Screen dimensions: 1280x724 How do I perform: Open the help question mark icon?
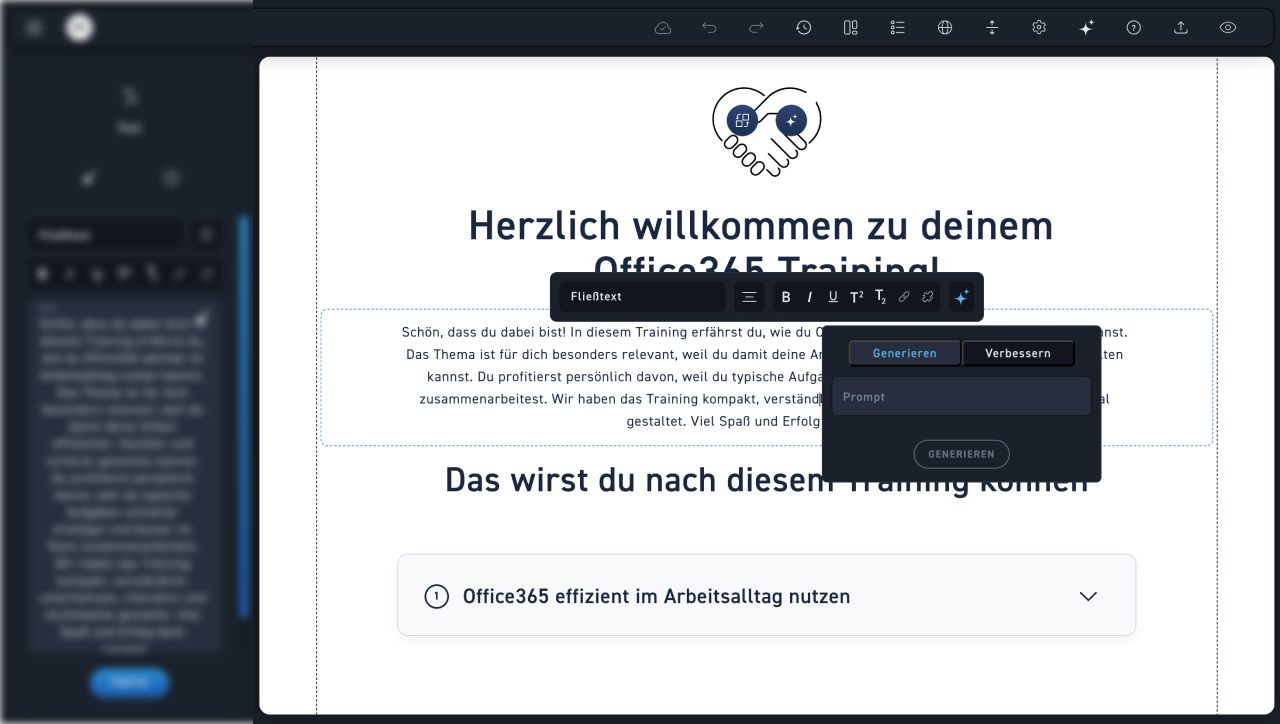pos(1133,28)
